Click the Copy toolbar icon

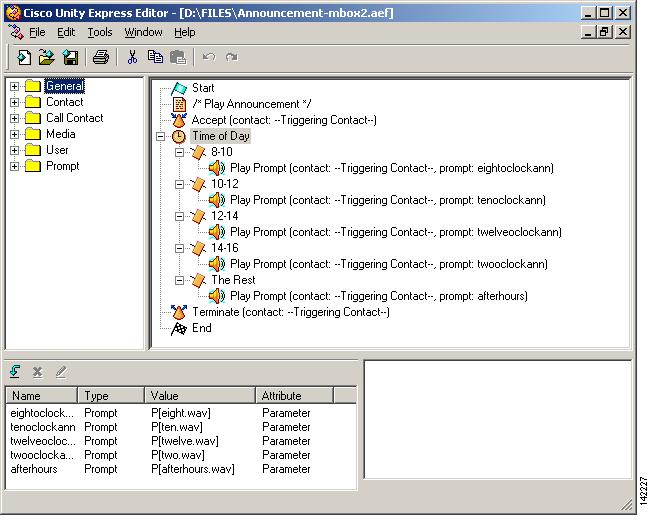coord(156,57)
